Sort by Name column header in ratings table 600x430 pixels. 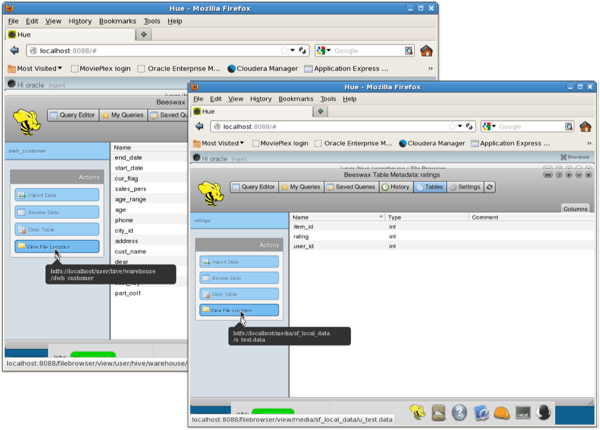pyautogui.click(x=337, y=217)
